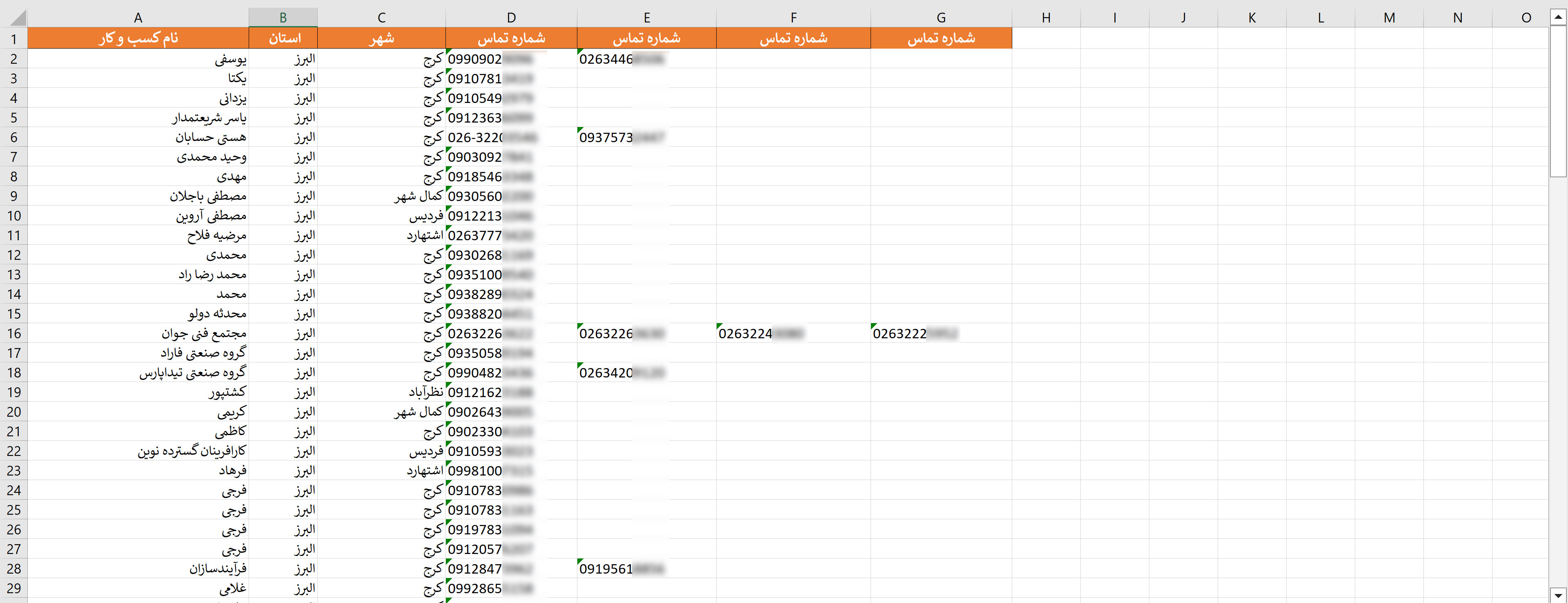Select column M header
This screenshot has height=603, width=1568.
coord(1389,18)
